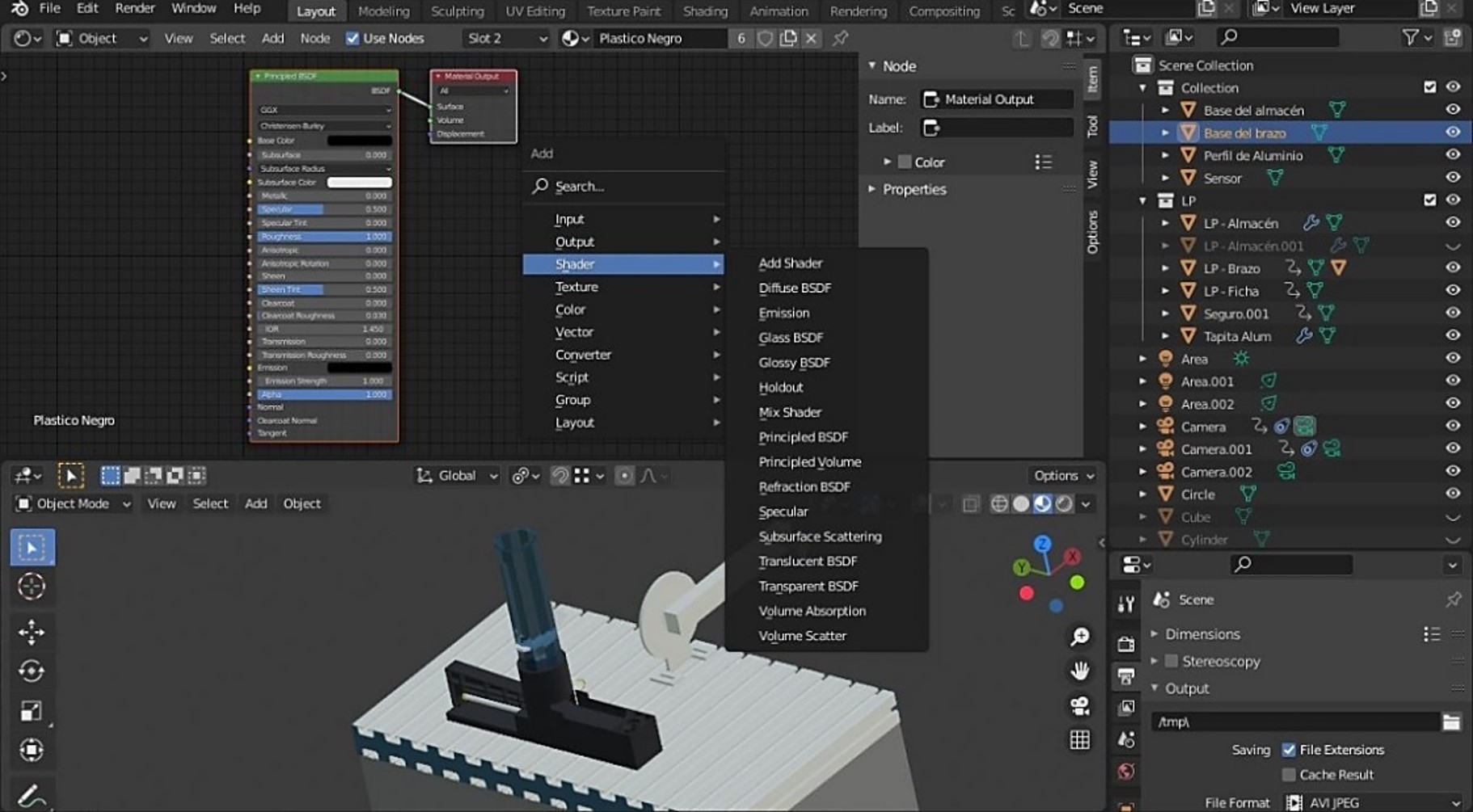Select solid viewport shading mode
1473x812 pixels.
pyautogui.click(x=1021, y=504)
